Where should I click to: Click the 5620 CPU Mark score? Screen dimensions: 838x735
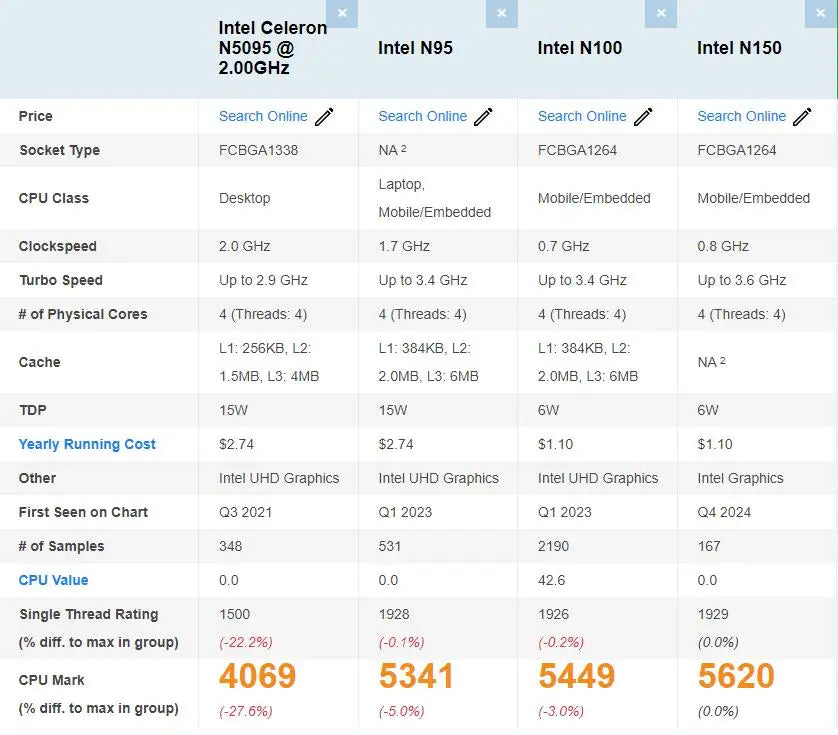[x=736, y=677]
